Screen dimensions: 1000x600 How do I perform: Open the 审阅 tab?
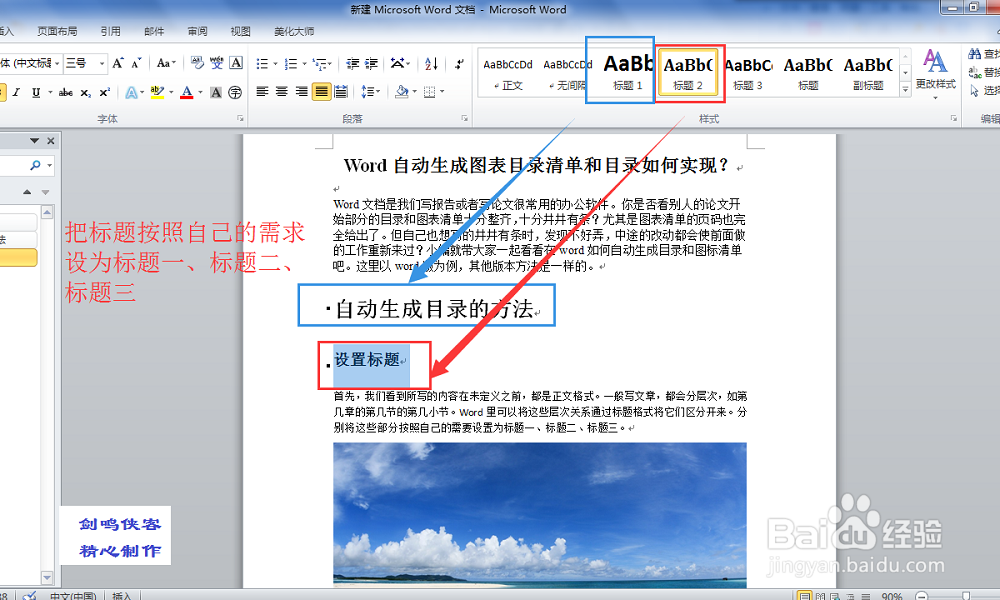pos(197,31)
